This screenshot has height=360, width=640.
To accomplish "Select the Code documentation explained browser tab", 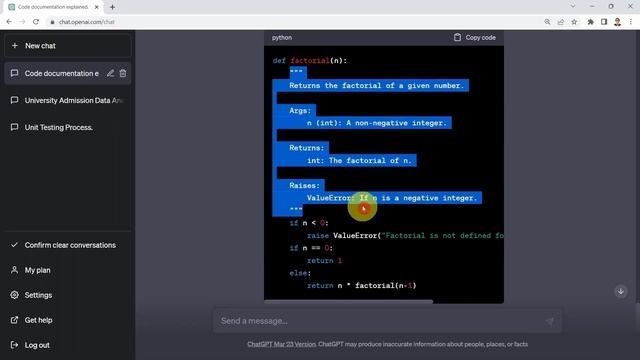I will pos(53,7).
